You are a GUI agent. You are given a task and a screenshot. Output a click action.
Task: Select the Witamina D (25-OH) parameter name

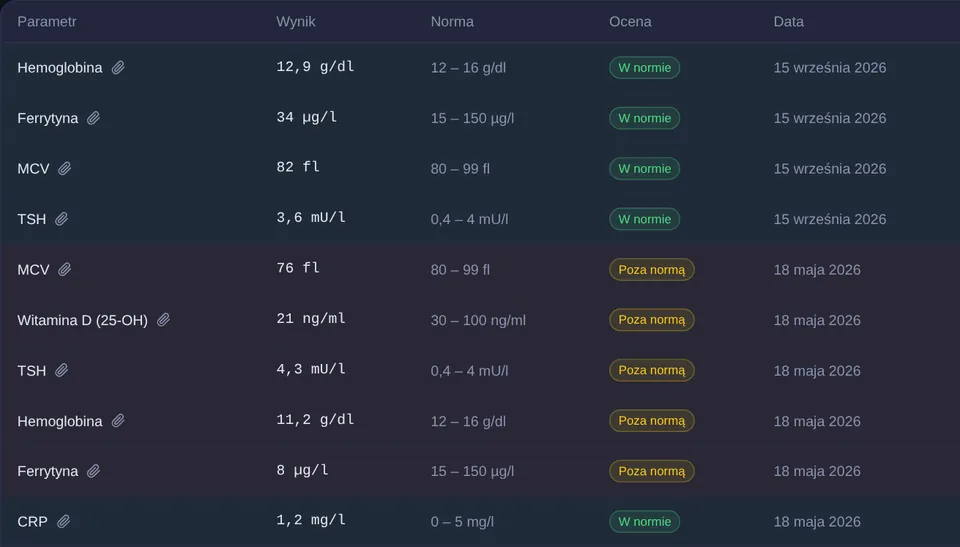click(x=83, y=320)
